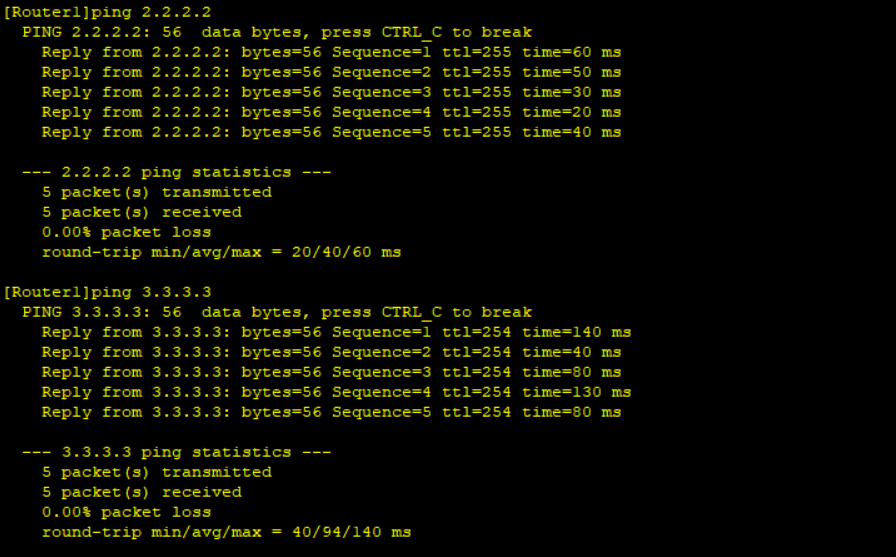
Task: Click the PING 2.2.2.2 header line
Action: click(277, 32)
